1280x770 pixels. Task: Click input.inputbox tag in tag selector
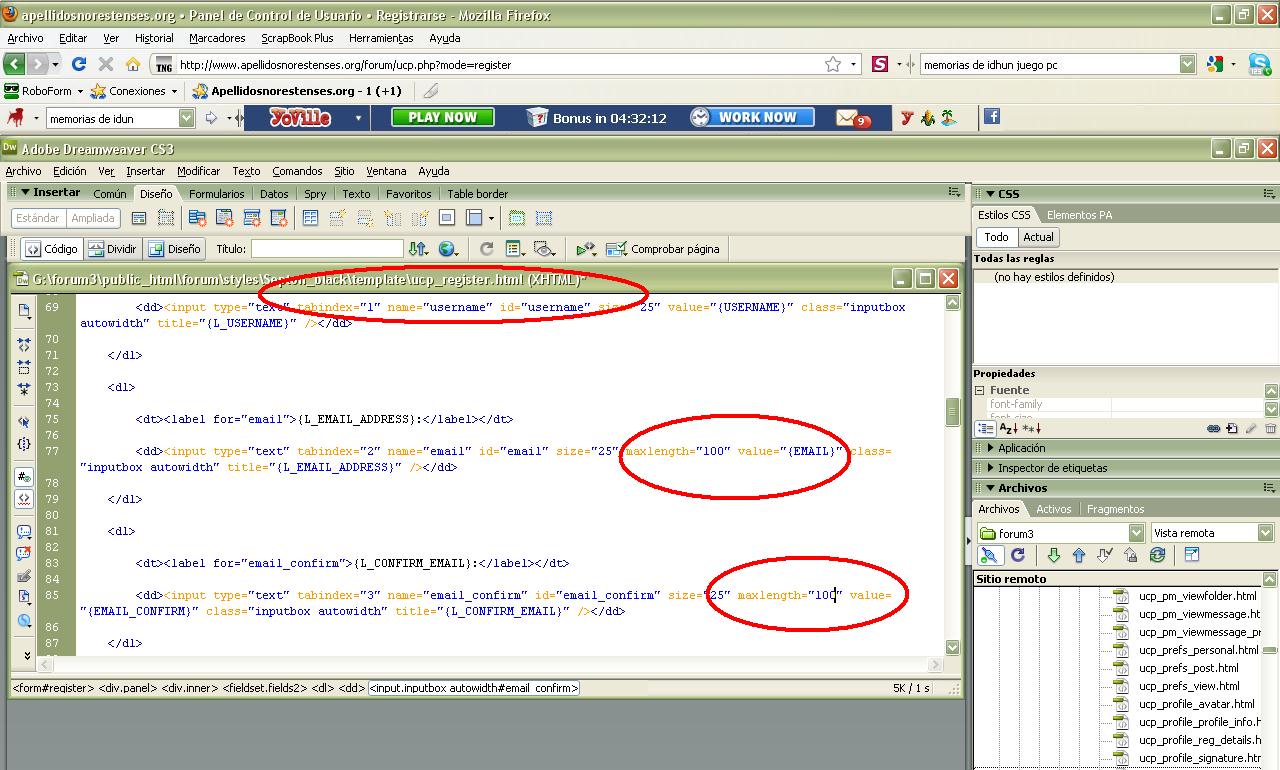473,688
